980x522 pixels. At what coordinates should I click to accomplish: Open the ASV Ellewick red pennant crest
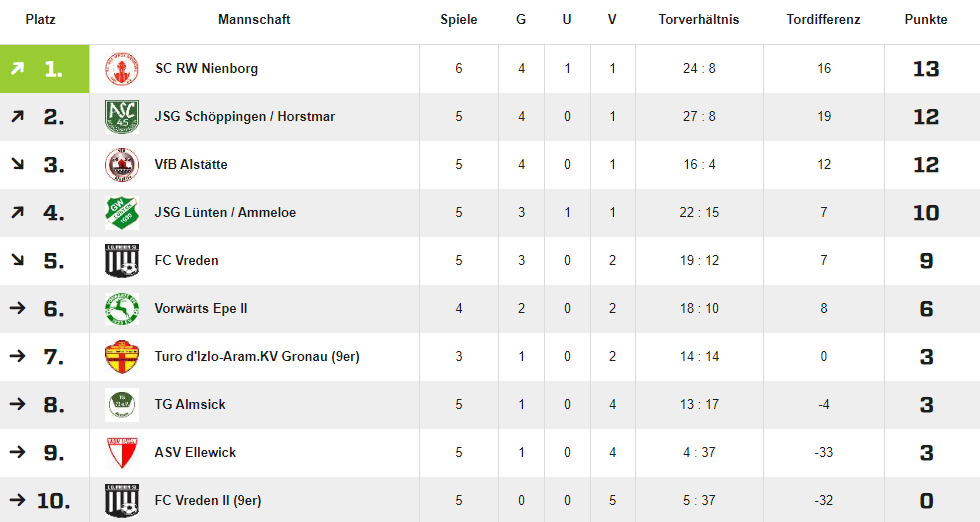pyautogui.click(x=122, y=453)
